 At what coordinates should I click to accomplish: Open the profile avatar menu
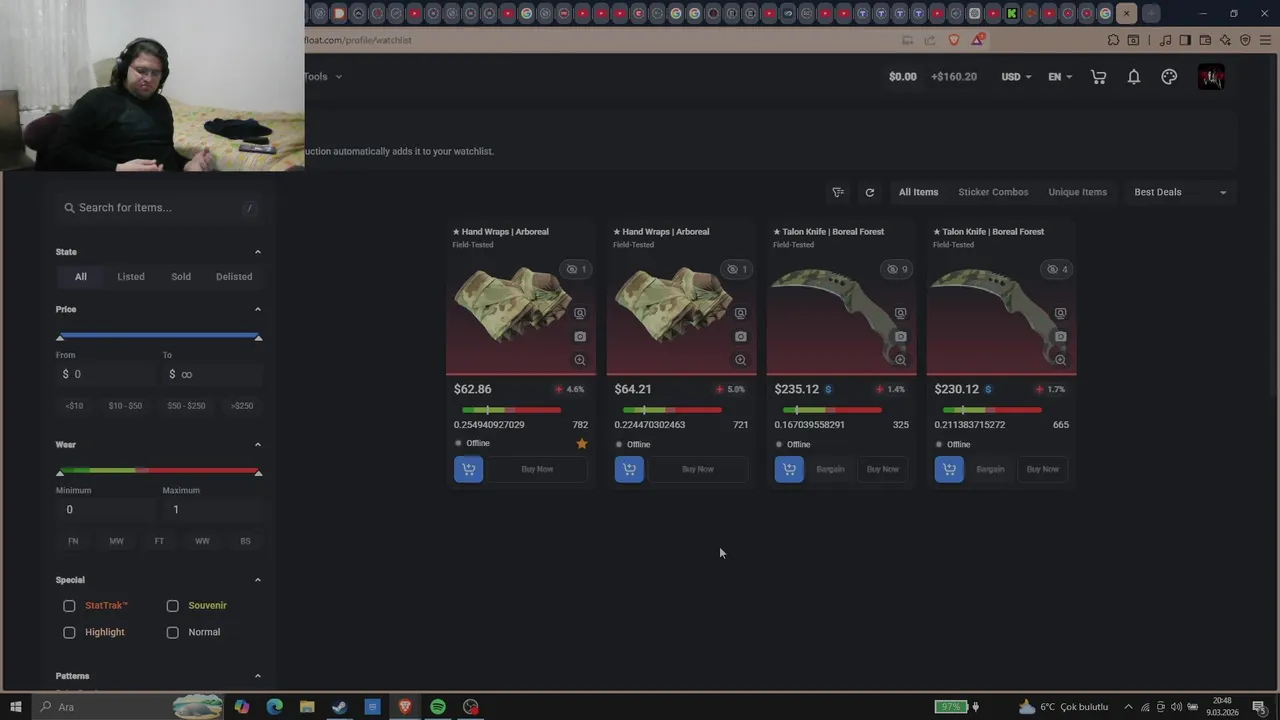coord(1211,77)
